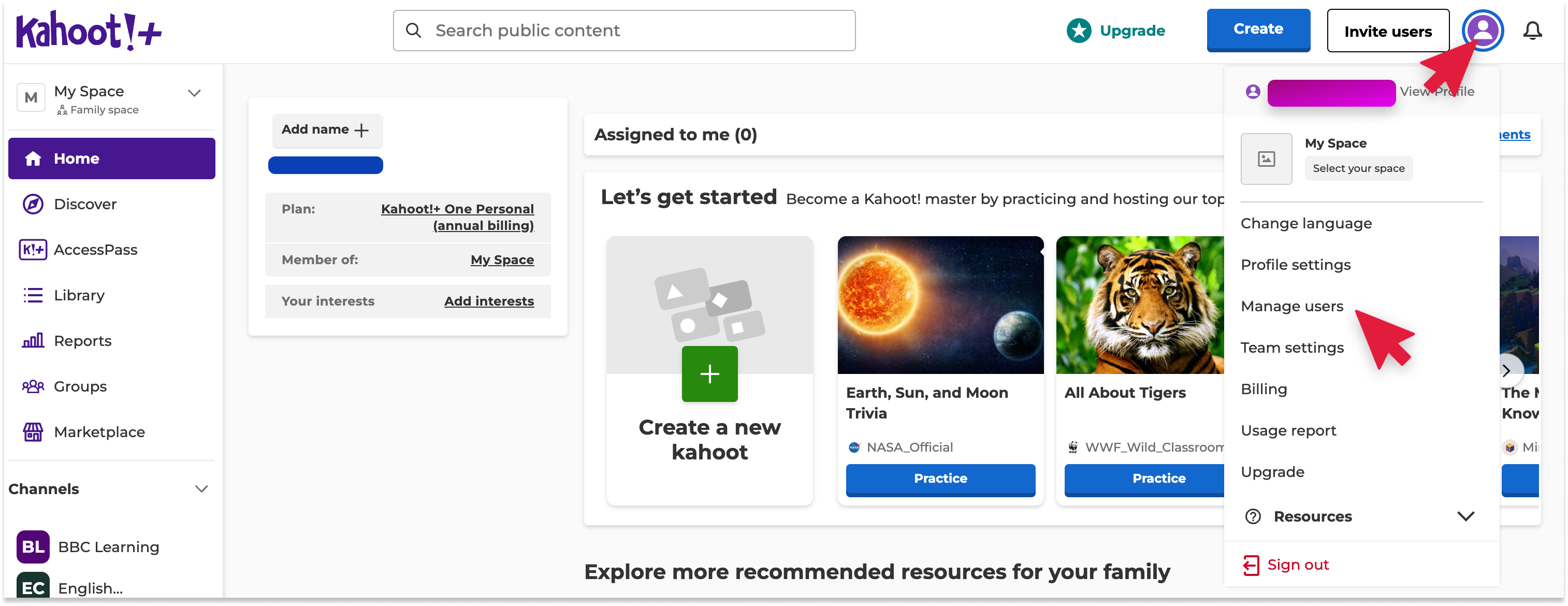1568x606 pixels.
Task: Click the NASA_Official creator name
Action: click(909, 448)
